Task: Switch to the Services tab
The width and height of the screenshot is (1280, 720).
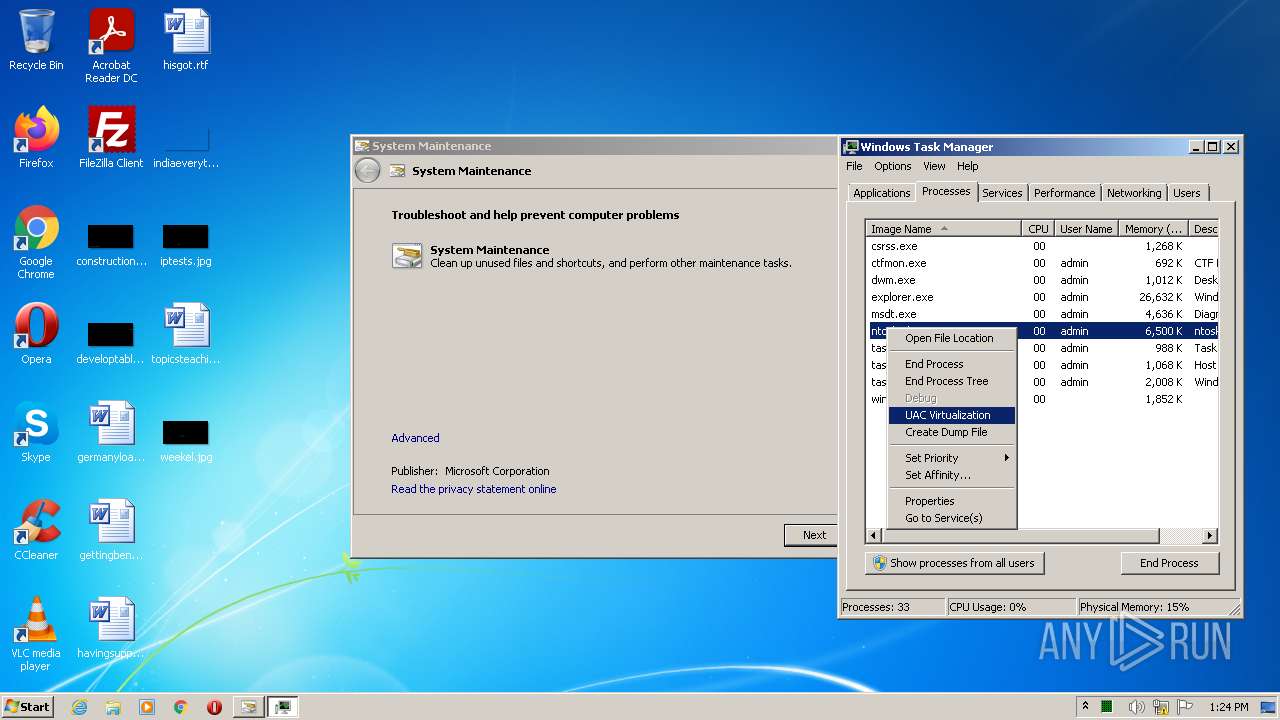Action: (1002, 193)
